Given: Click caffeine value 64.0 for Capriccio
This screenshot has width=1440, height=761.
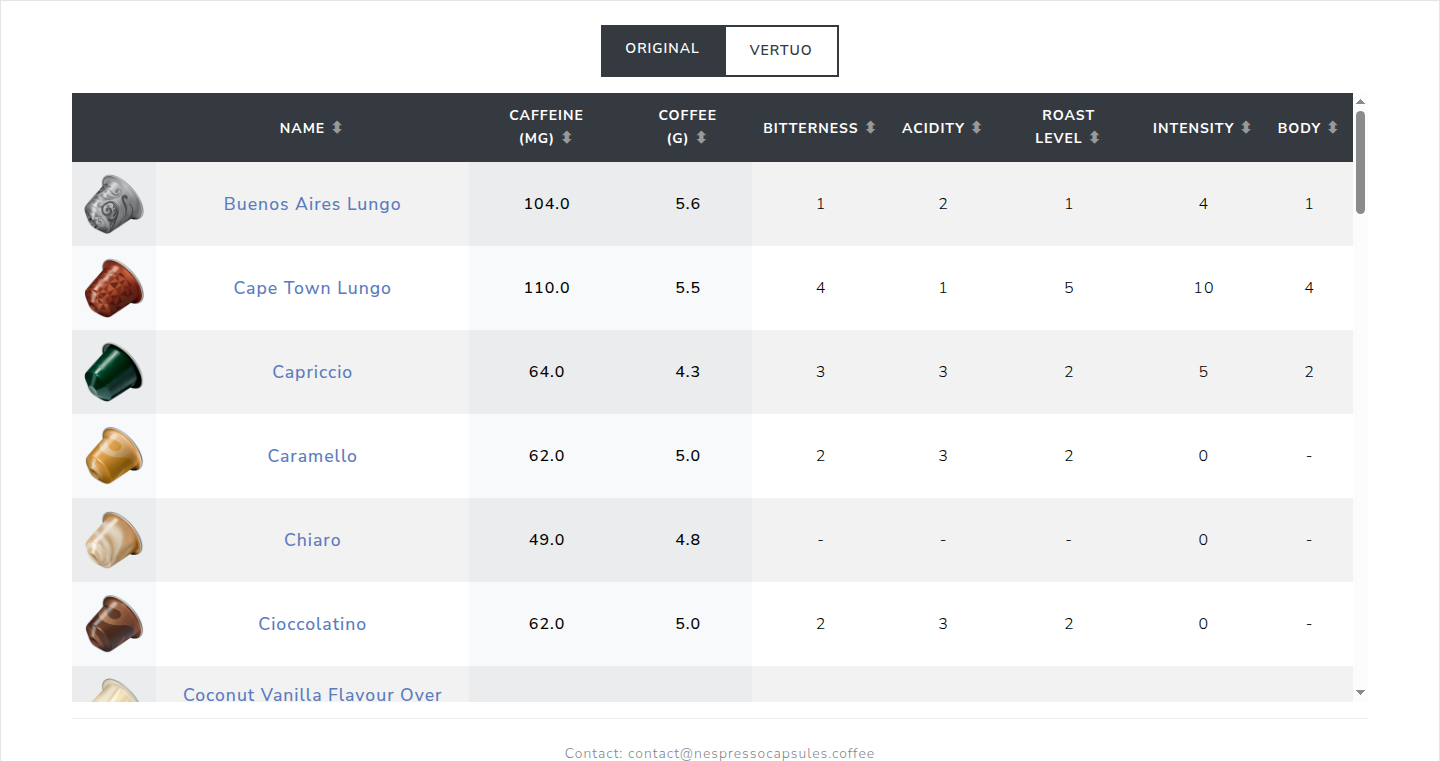Looking at the screenshot, I should 547,372.
